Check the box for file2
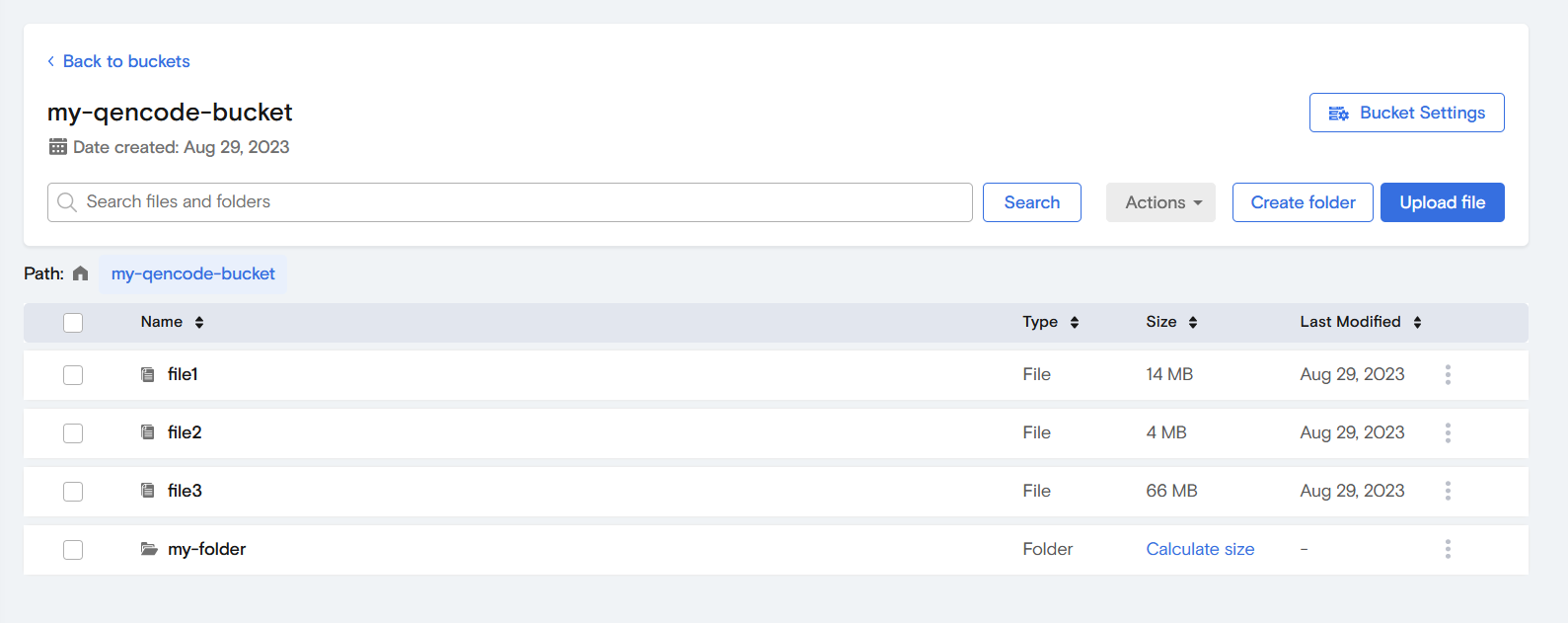Viewport: 1568px width, 623px height. coord(73,433)
